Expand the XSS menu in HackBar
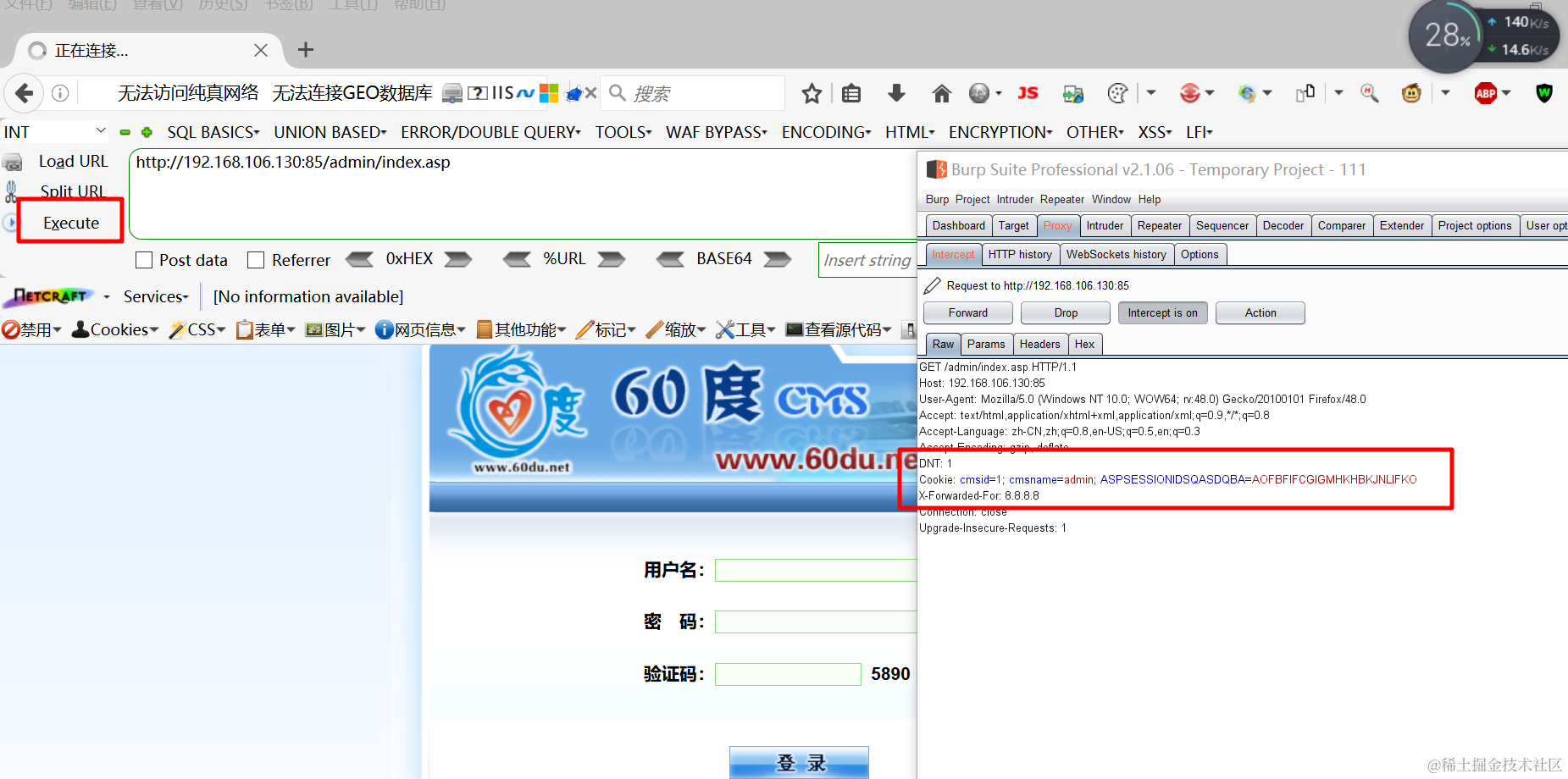 click(x=1155, y=132)
